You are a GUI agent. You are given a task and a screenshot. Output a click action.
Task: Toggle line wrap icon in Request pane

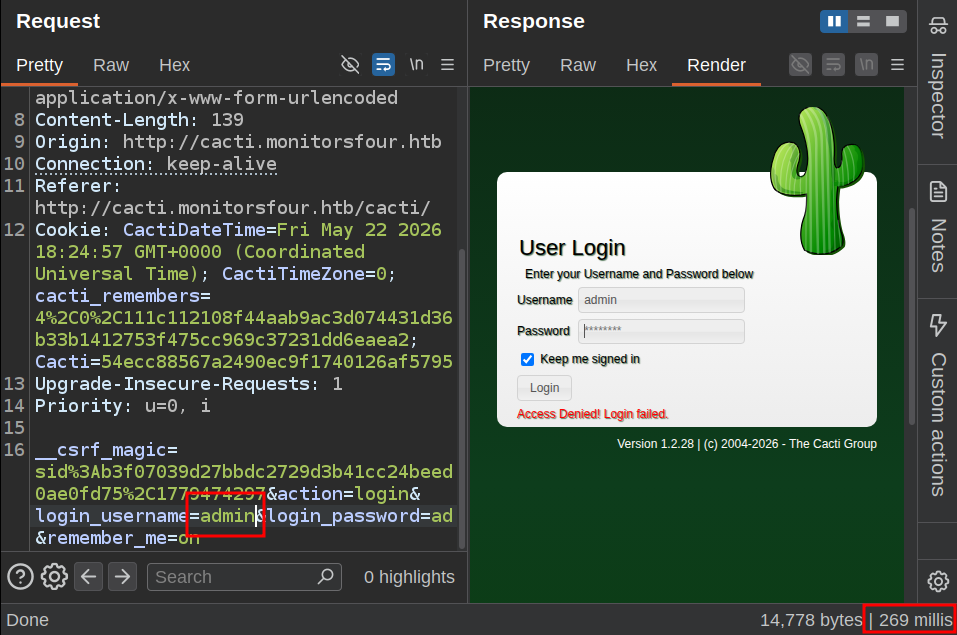coord(383,64)
